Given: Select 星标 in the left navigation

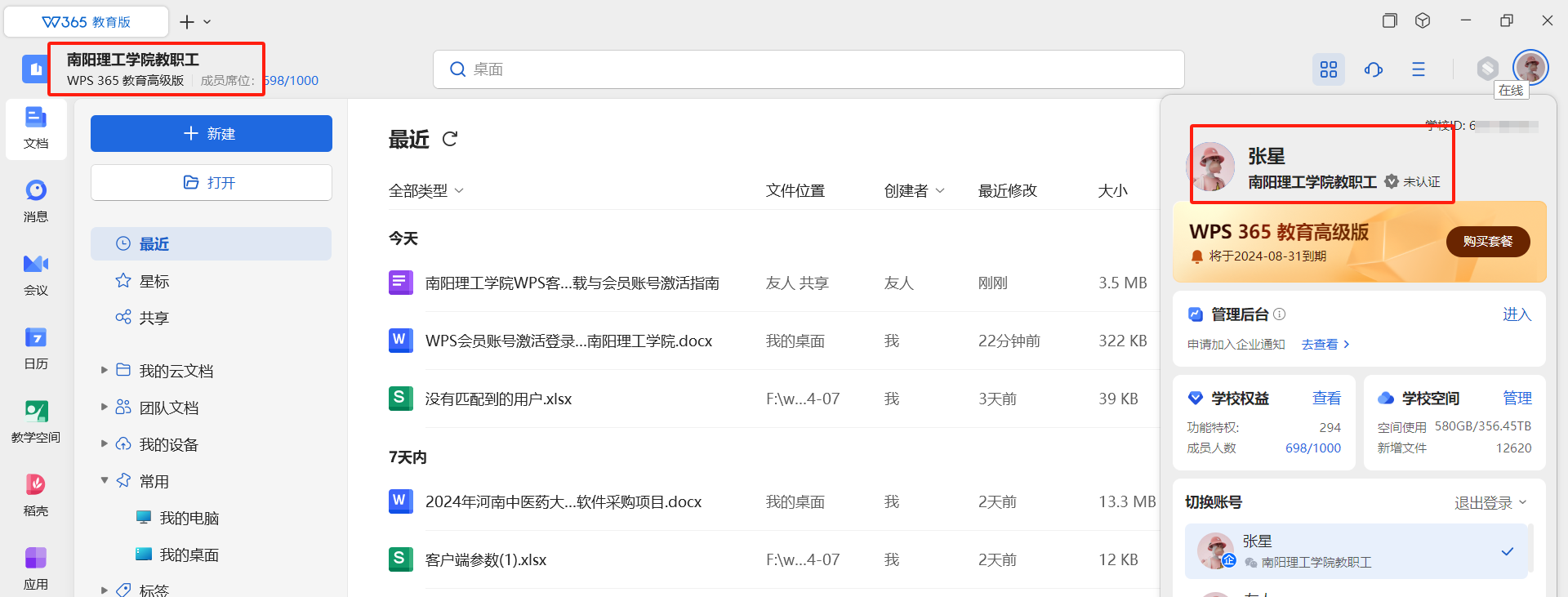Looking at the screenshot, I should coord(154,281).
